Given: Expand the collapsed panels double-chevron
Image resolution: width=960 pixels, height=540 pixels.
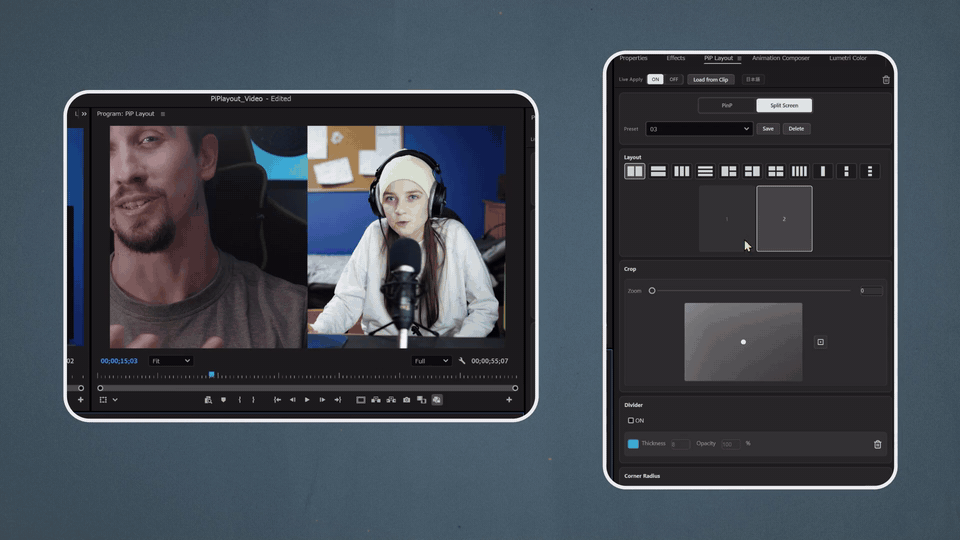Looking at the screenshot, I should [x=84, y=114].
